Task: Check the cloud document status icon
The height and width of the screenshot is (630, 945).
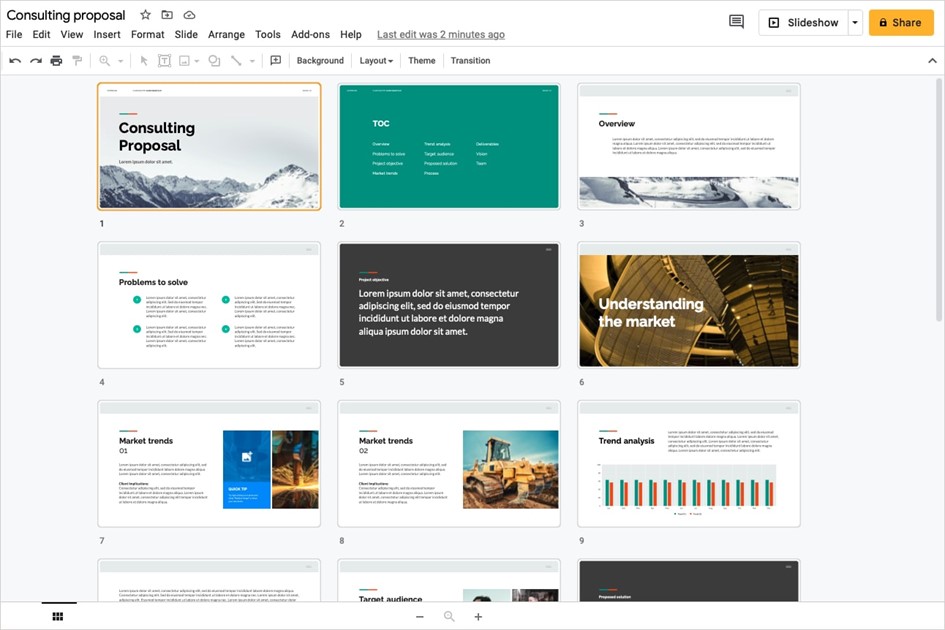Action: pyautogui.click(x=189, y=15)
